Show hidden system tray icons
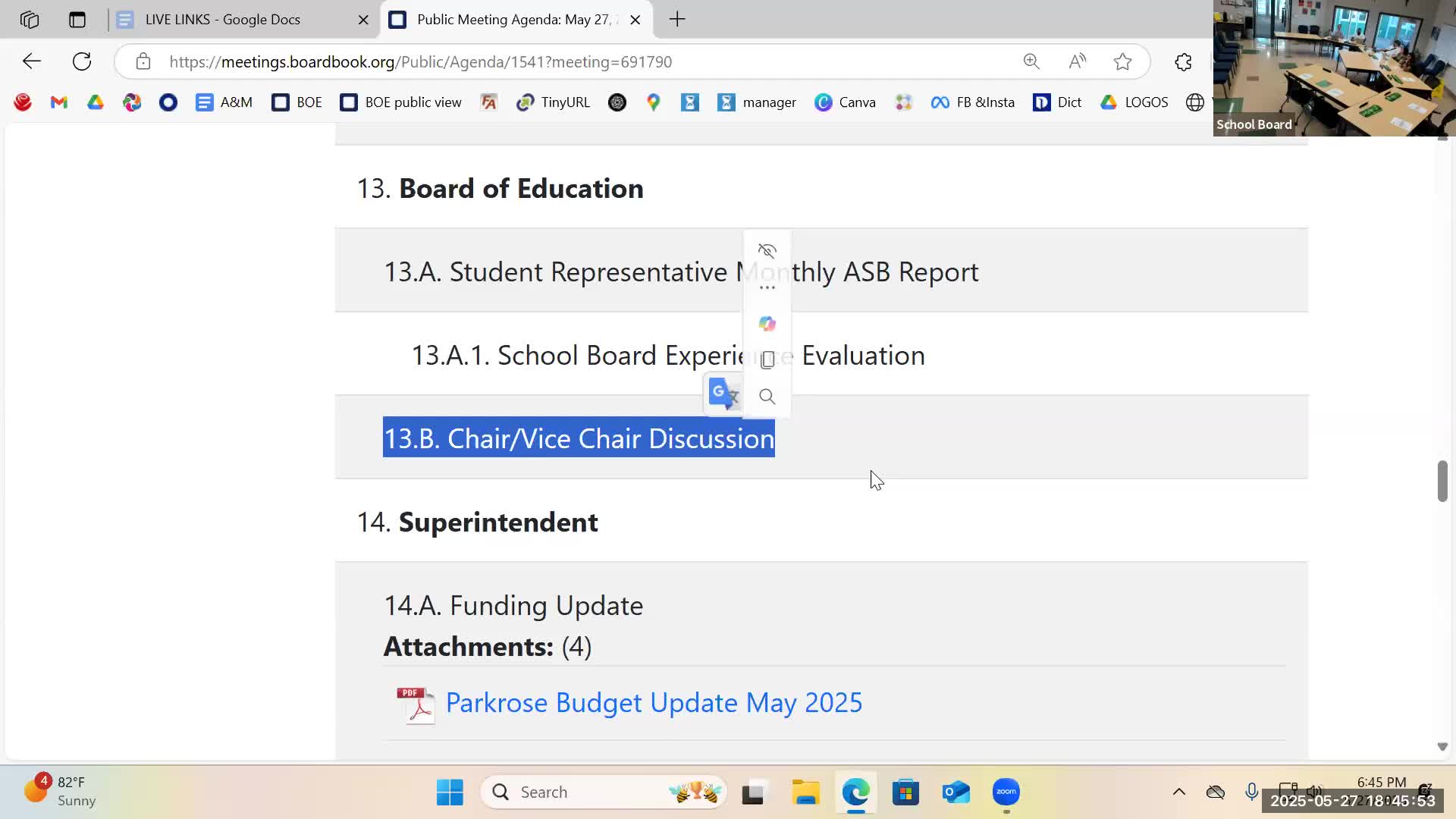Screen dimensions: 1456x819 1178,792
